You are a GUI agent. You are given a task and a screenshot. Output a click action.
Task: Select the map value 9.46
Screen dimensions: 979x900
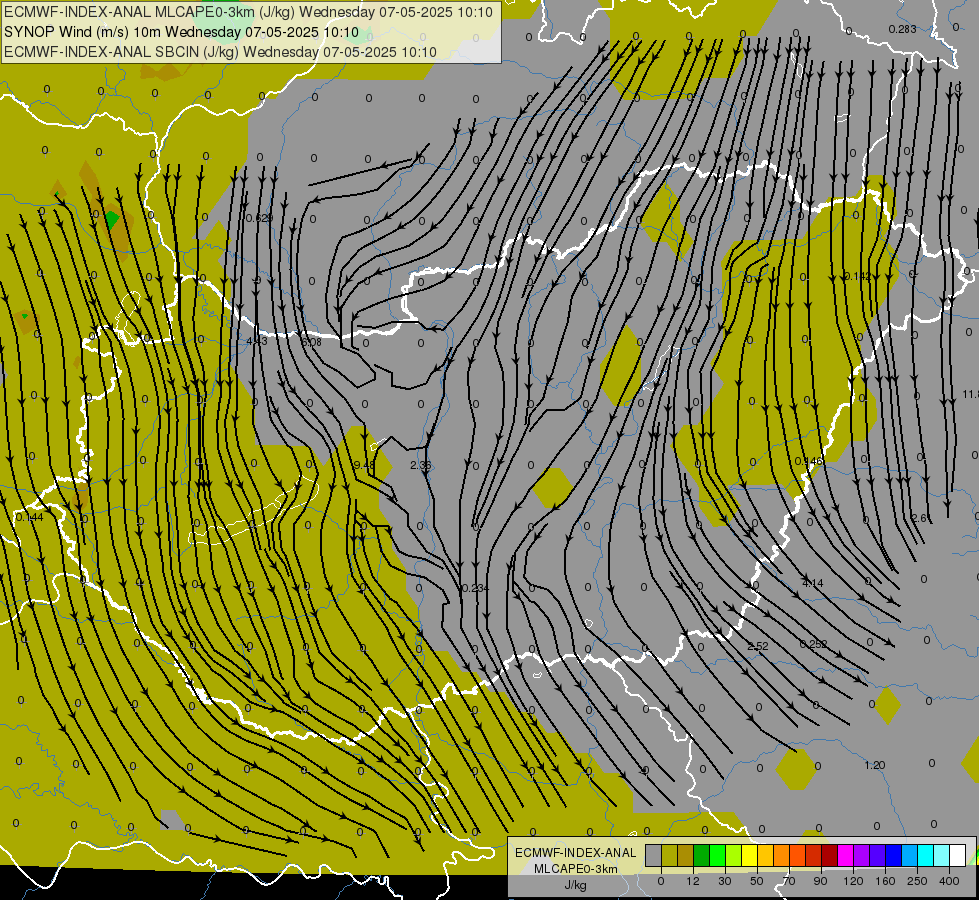pyautogui.click(x=364, y=465)
